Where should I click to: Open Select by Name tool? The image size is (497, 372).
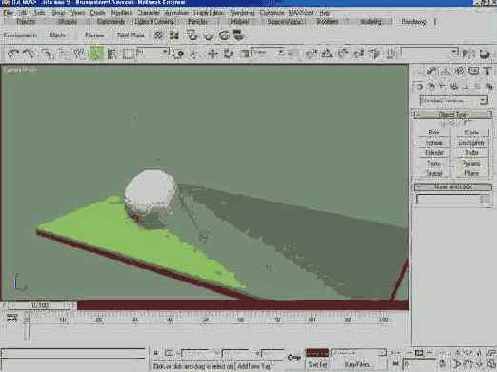click(112, 53)
